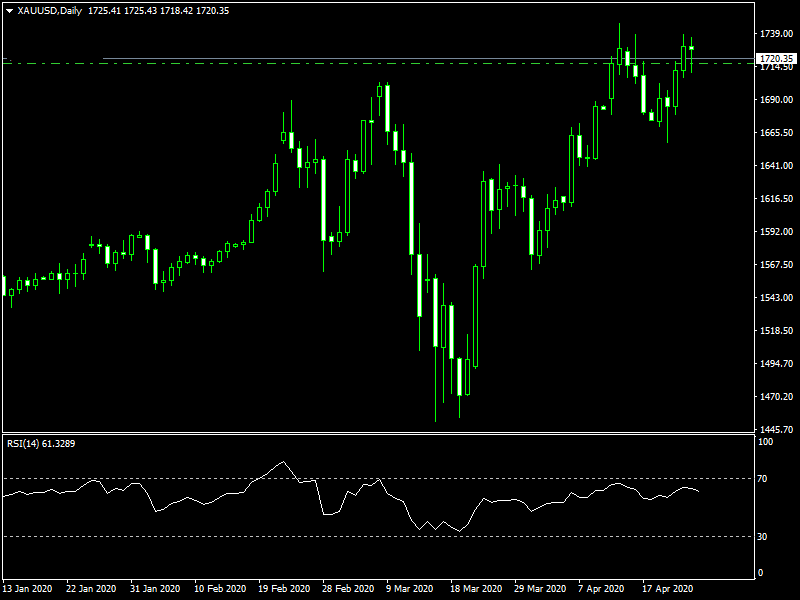Viewport: 800px width, 600px height.
Task: Click the 1641.00 price scale label
Action: tap(777, 166)
